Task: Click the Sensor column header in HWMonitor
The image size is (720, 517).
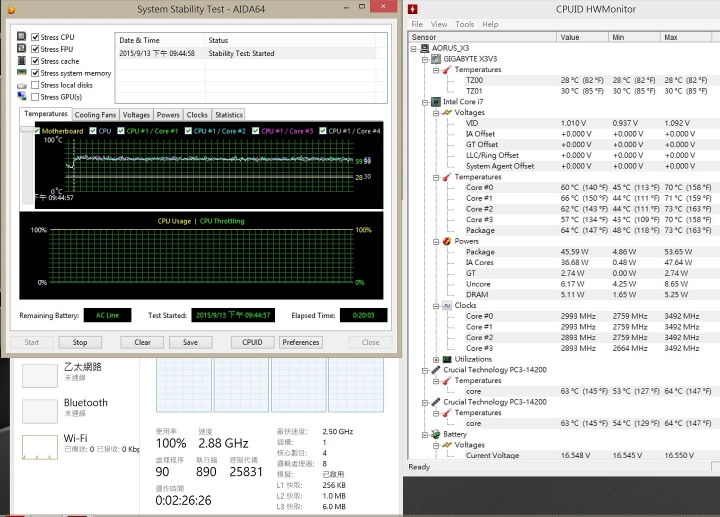Action: click(x=483, y=37)
